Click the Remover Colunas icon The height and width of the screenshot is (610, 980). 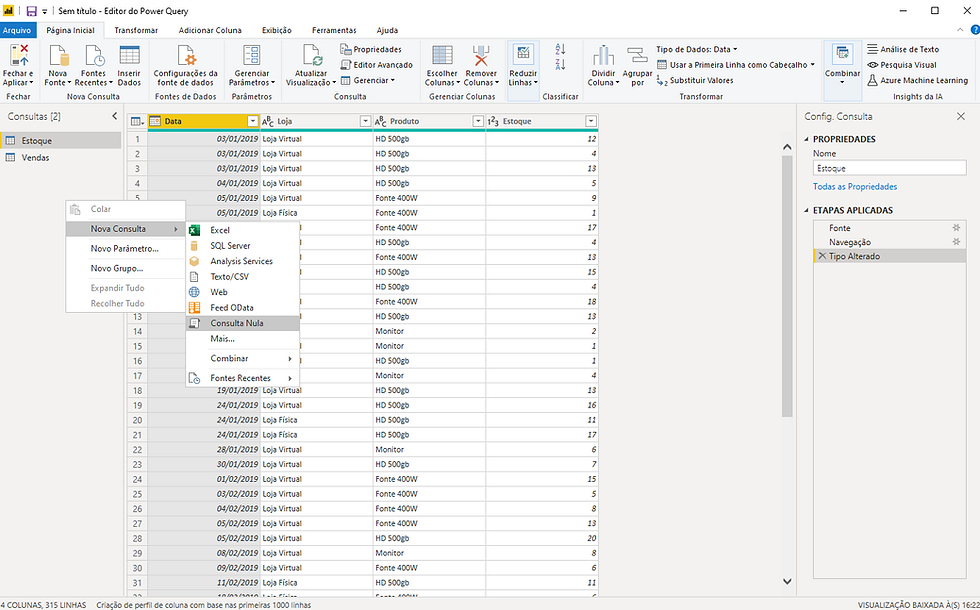(481, 56)
